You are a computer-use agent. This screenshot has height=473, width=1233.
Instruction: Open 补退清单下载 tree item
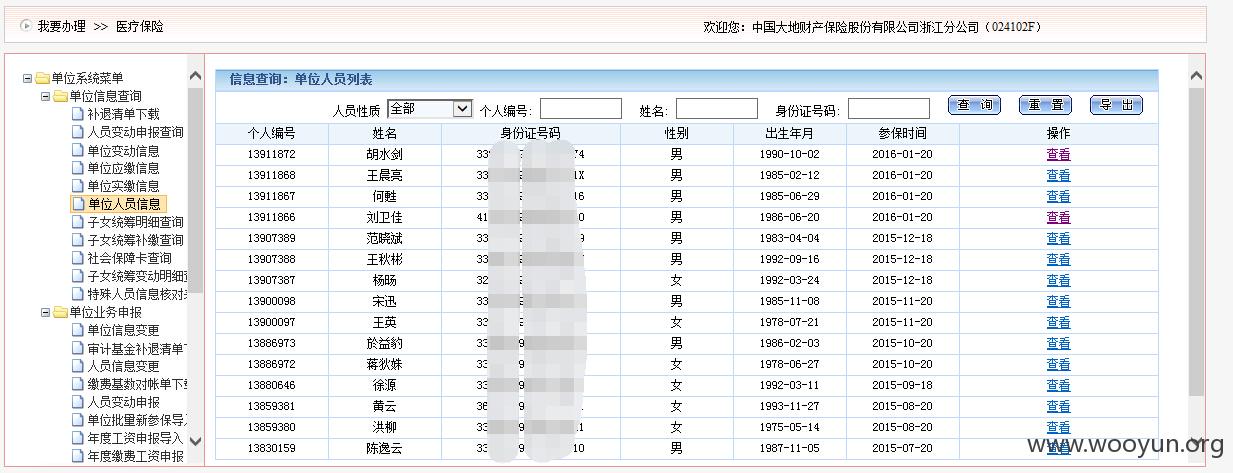pos(123,114)
